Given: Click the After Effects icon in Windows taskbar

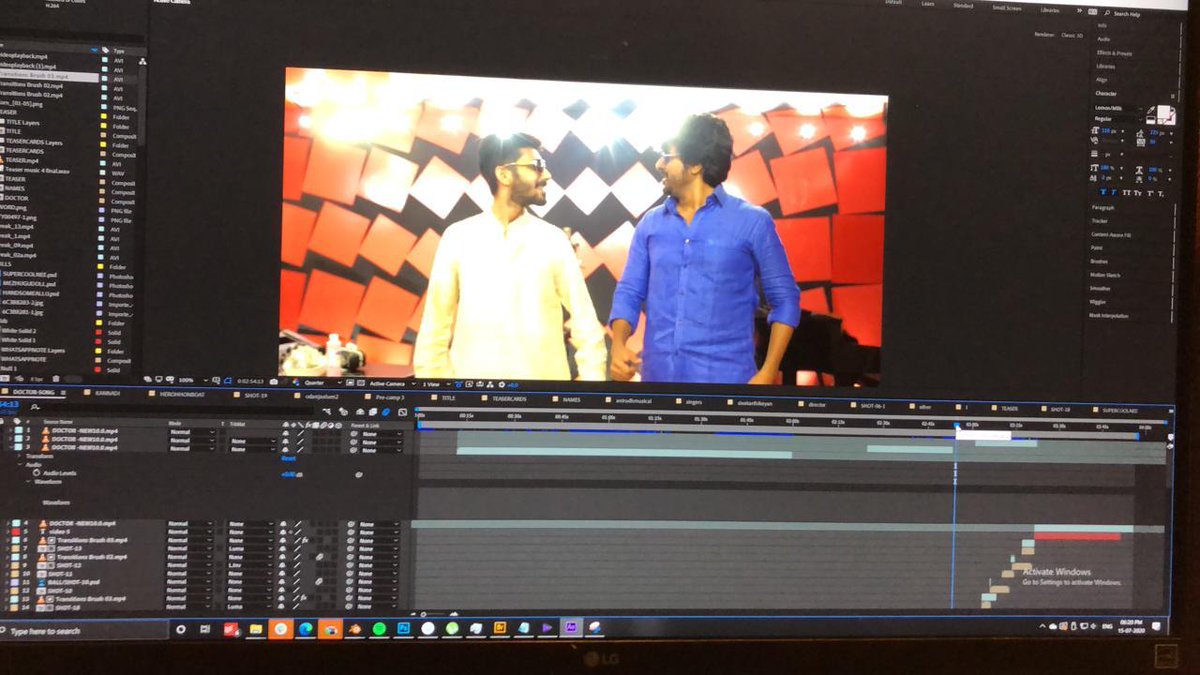Looking at the screenshot, I should tap(571, 629).
